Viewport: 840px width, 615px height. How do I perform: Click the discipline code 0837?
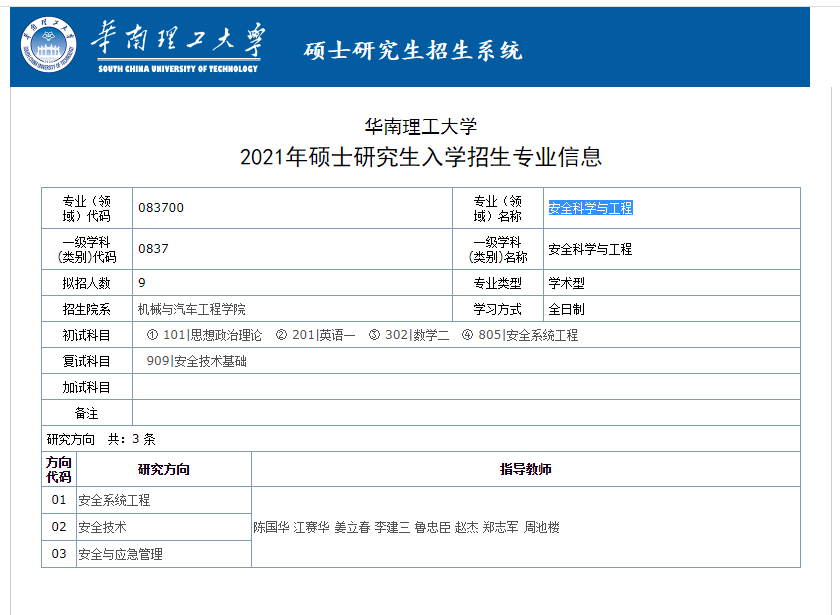[153, 249]
